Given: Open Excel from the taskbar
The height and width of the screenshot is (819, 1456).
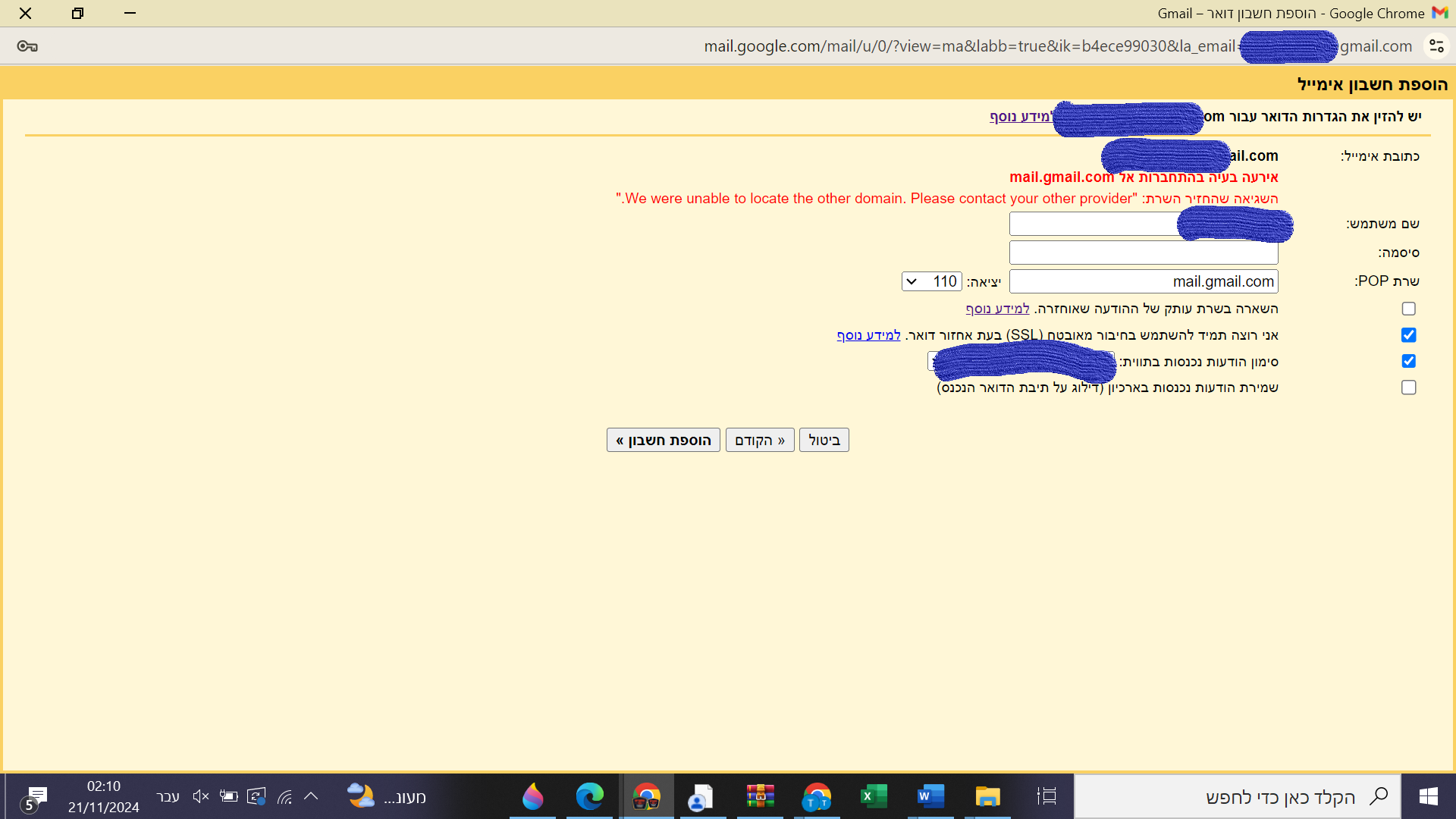Looking at the screenshot, I should pyautogui.click(x=874, y=796).
